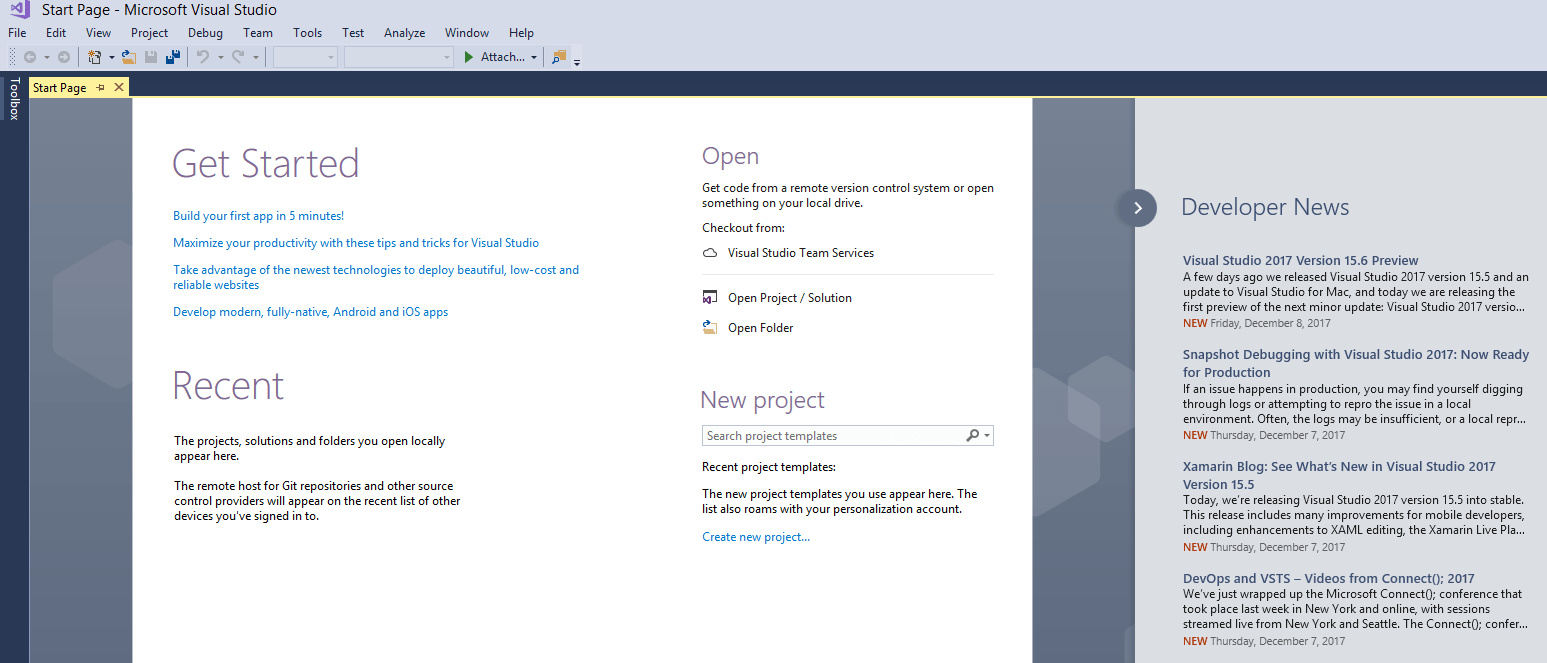
Task: Click the Open Folder link
Action: click(761, 328)
